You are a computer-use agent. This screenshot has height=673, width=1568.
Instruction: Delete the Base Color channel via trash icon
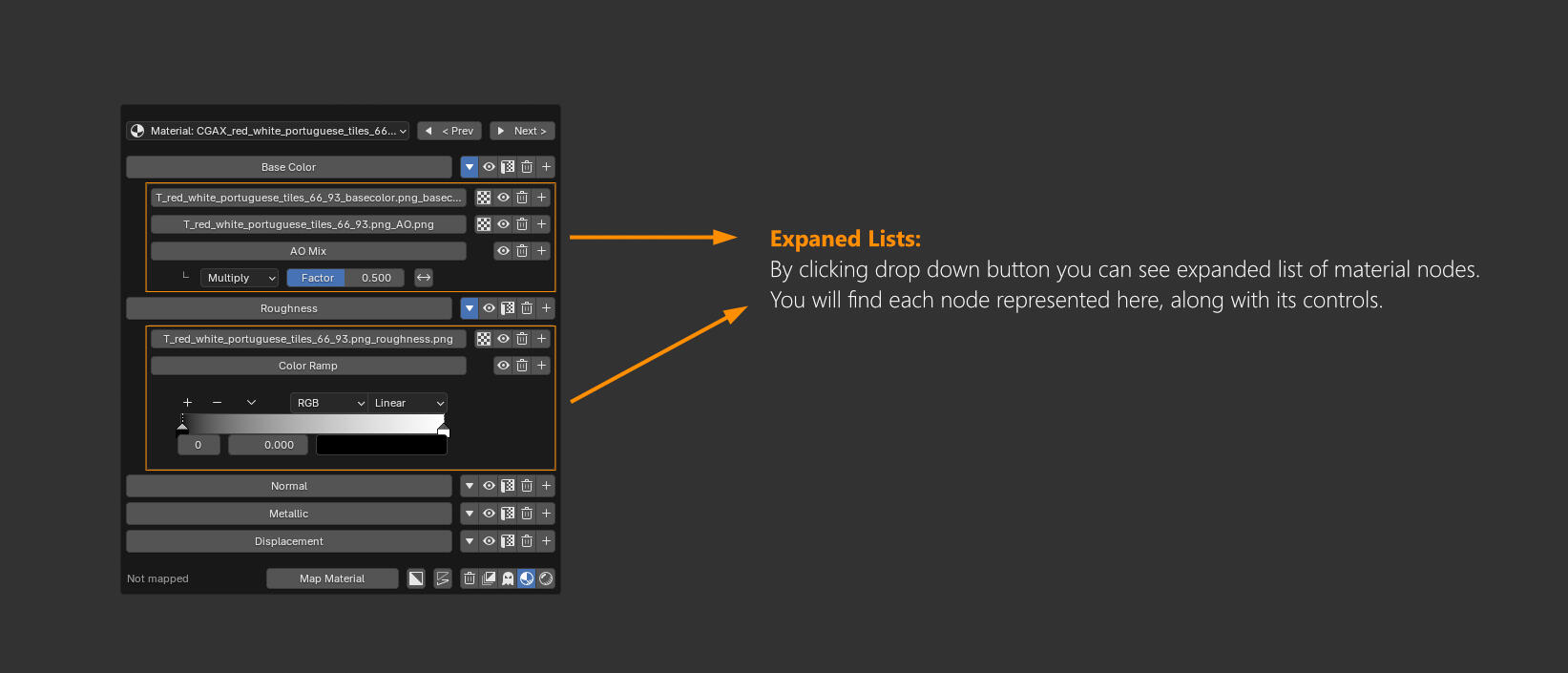(x=527, y=167)
